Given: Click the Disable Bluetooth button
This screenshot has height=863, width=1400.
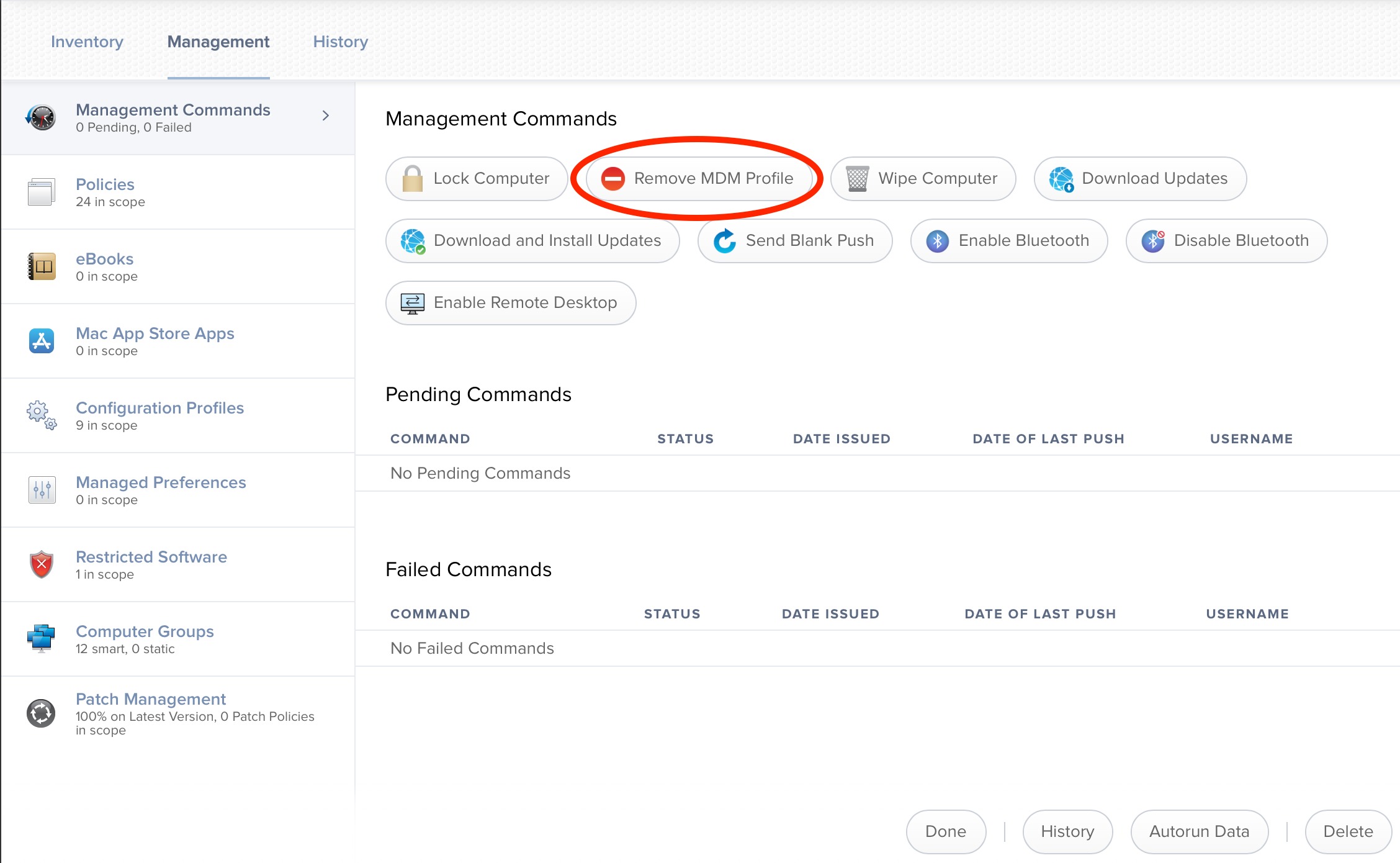Looking at the screenshot, I should pos(1227,241).
